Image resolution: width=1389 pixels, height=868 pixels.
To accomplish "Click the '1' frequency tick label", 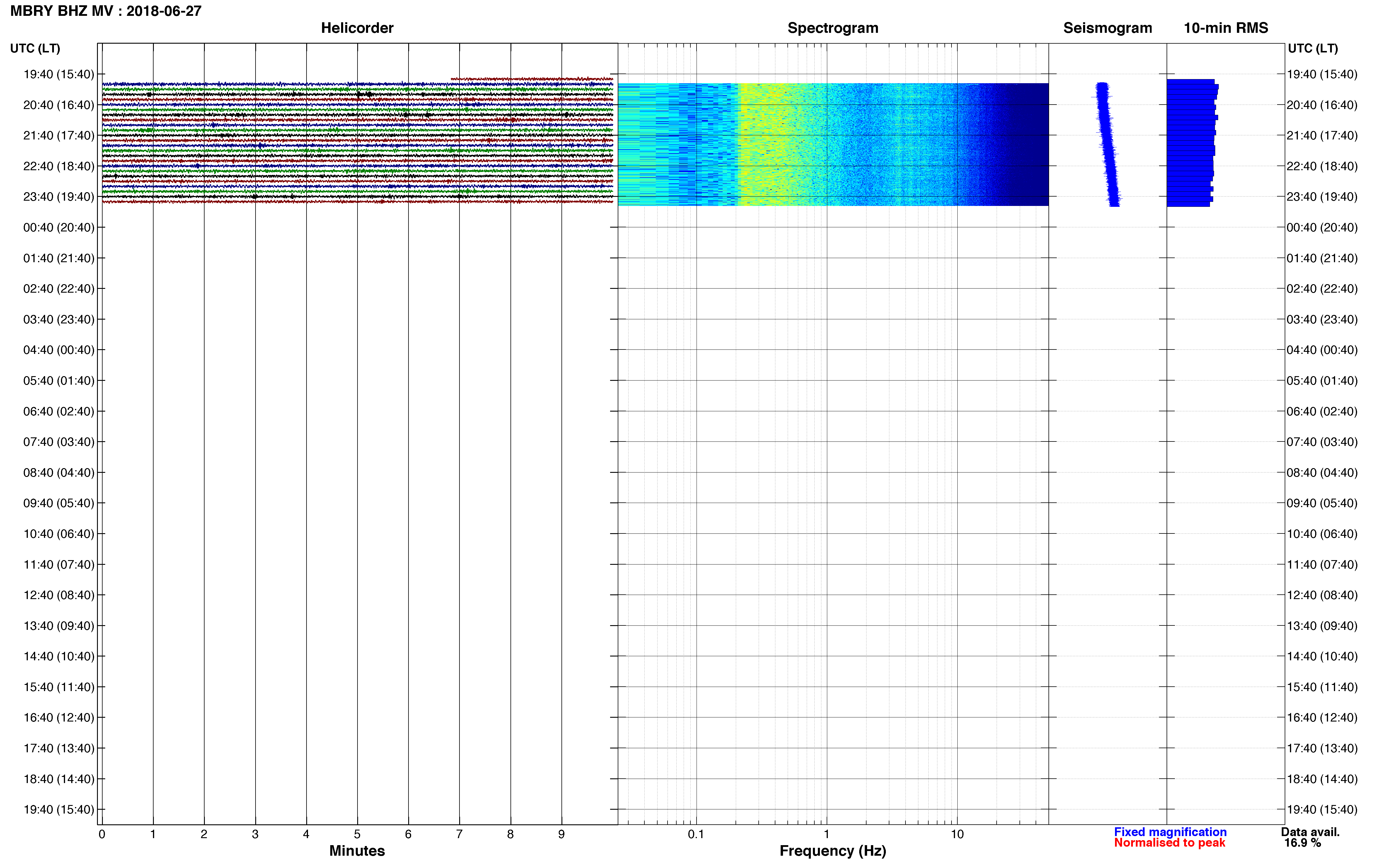I will [x=826, y=834].
